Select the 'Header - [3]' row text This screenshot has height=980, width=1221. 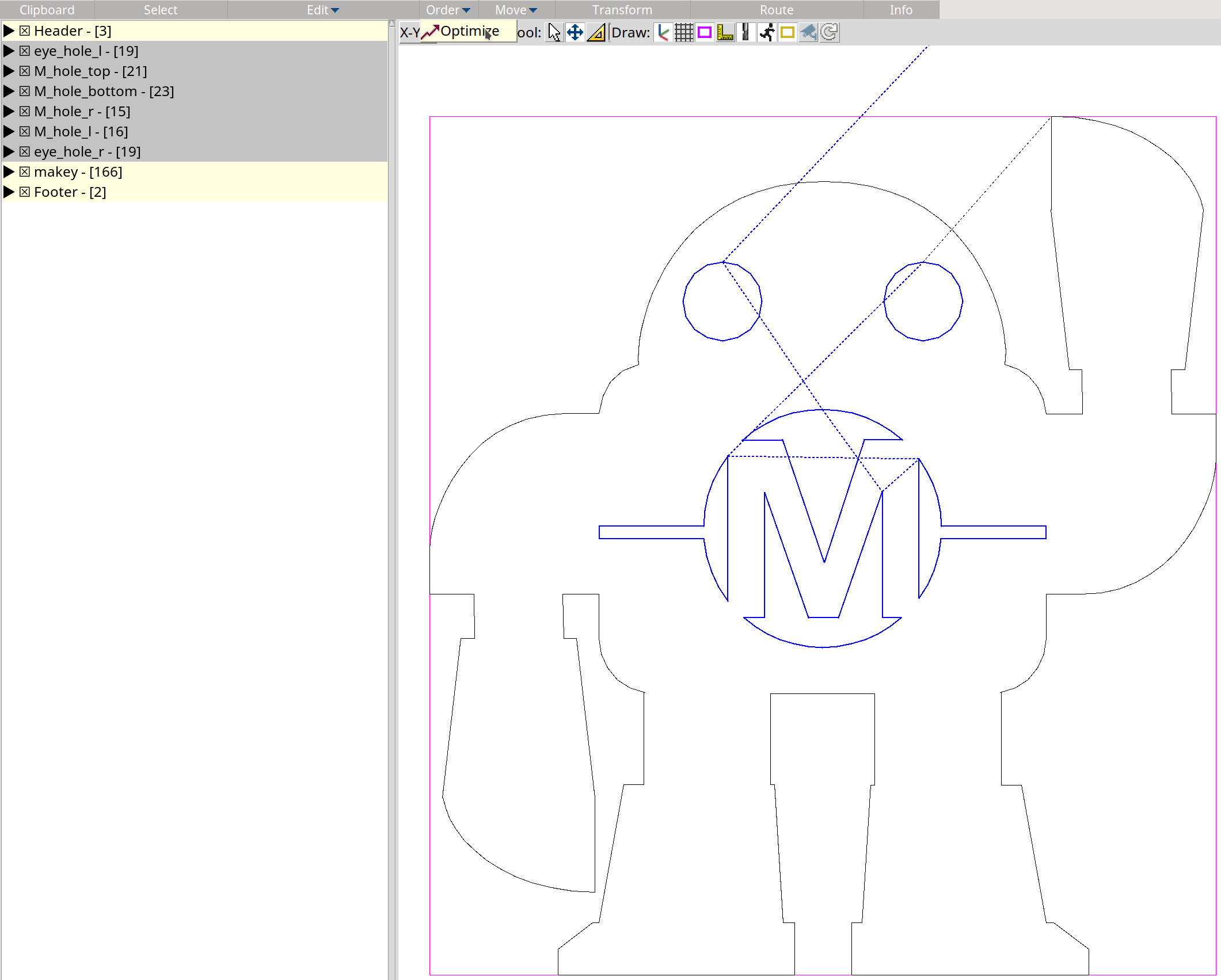pyautogui.click(x=73, y=31)
